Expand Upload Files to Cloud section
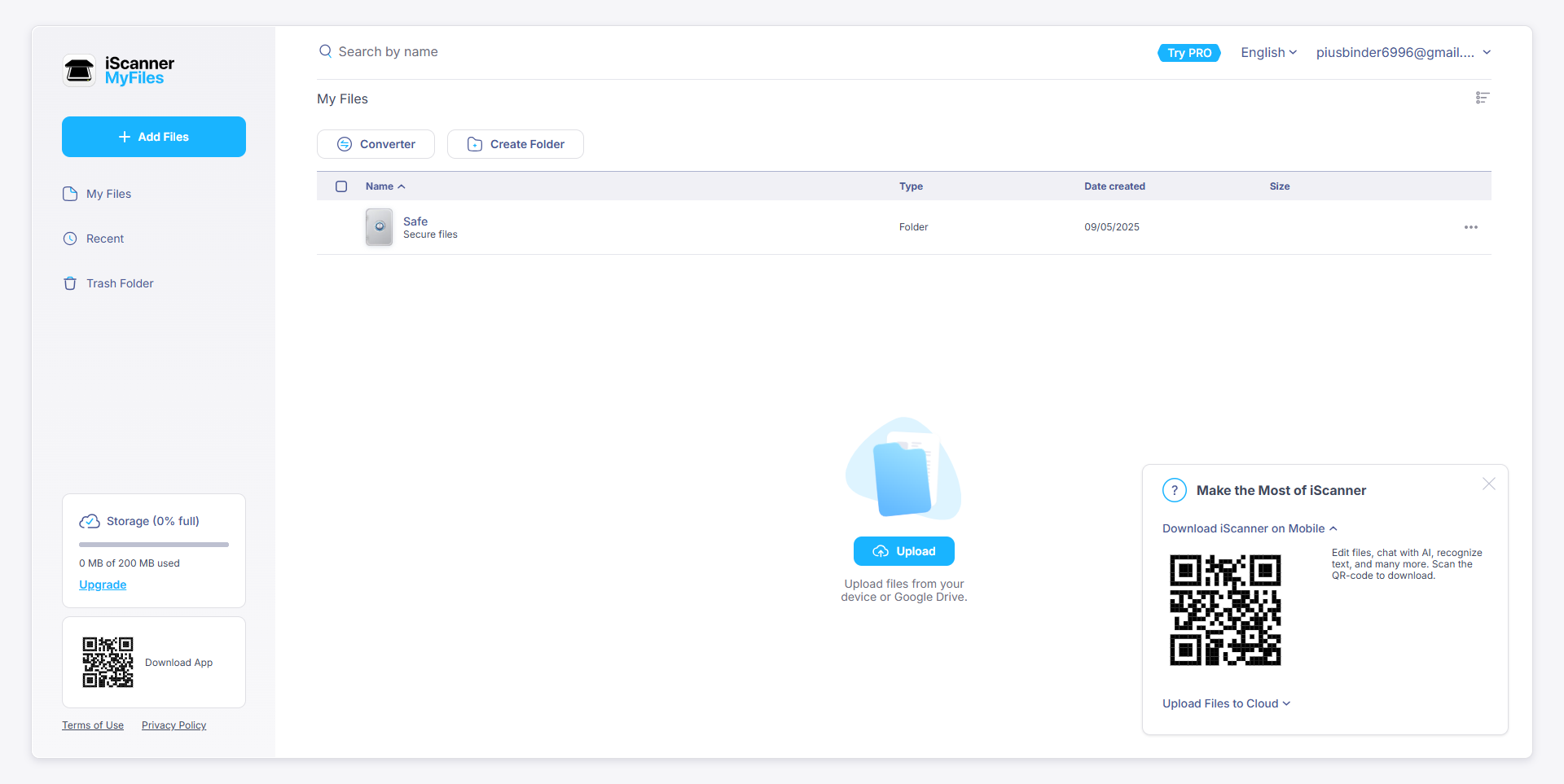Viewport: 1564px width, 784px height. pyautogui.click(x=1226, y=703)
